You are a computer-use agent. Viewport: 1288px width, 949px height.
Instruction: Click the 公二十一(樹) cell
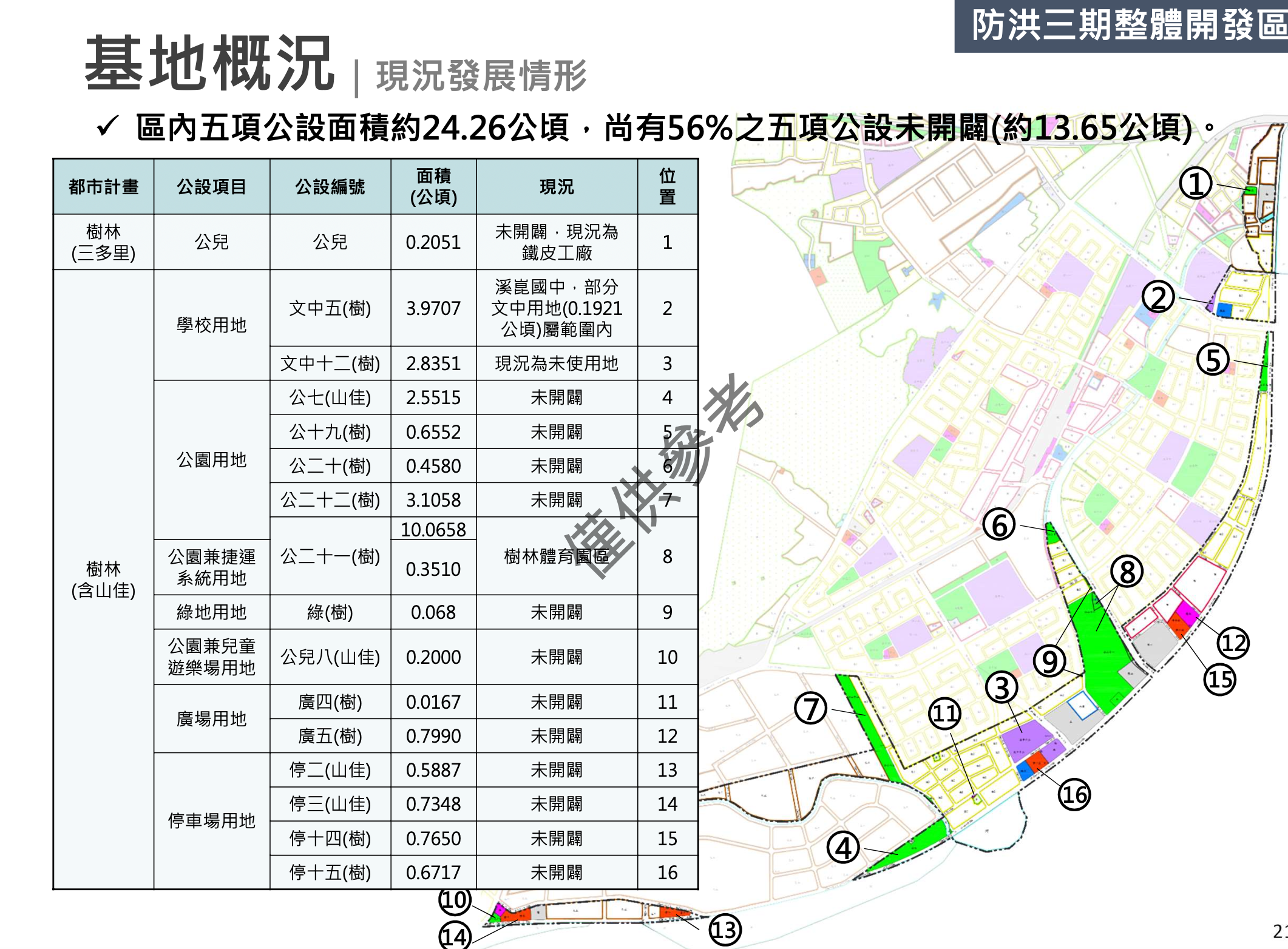(330, 556)
